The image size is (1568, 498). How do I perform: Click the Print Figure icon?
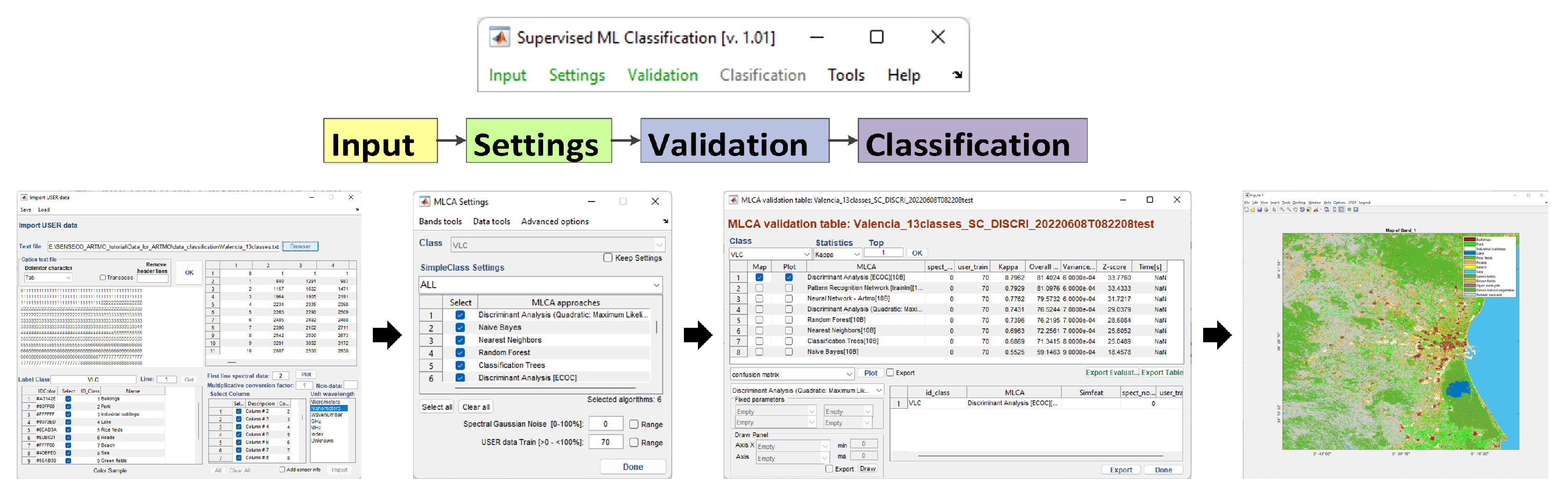pos(1266,209)
